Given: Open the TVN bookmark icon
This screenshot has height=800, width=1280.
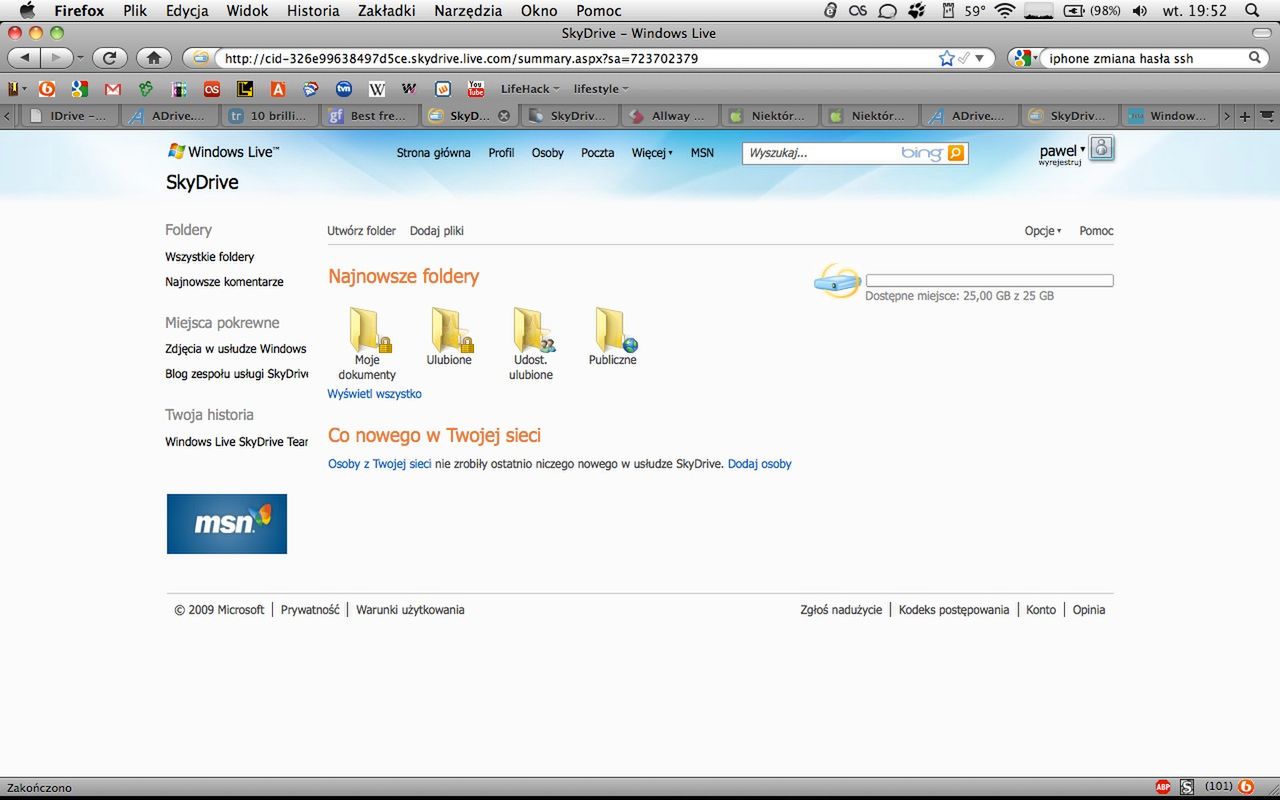Looking at the screenshot, I should coord(343,89).
